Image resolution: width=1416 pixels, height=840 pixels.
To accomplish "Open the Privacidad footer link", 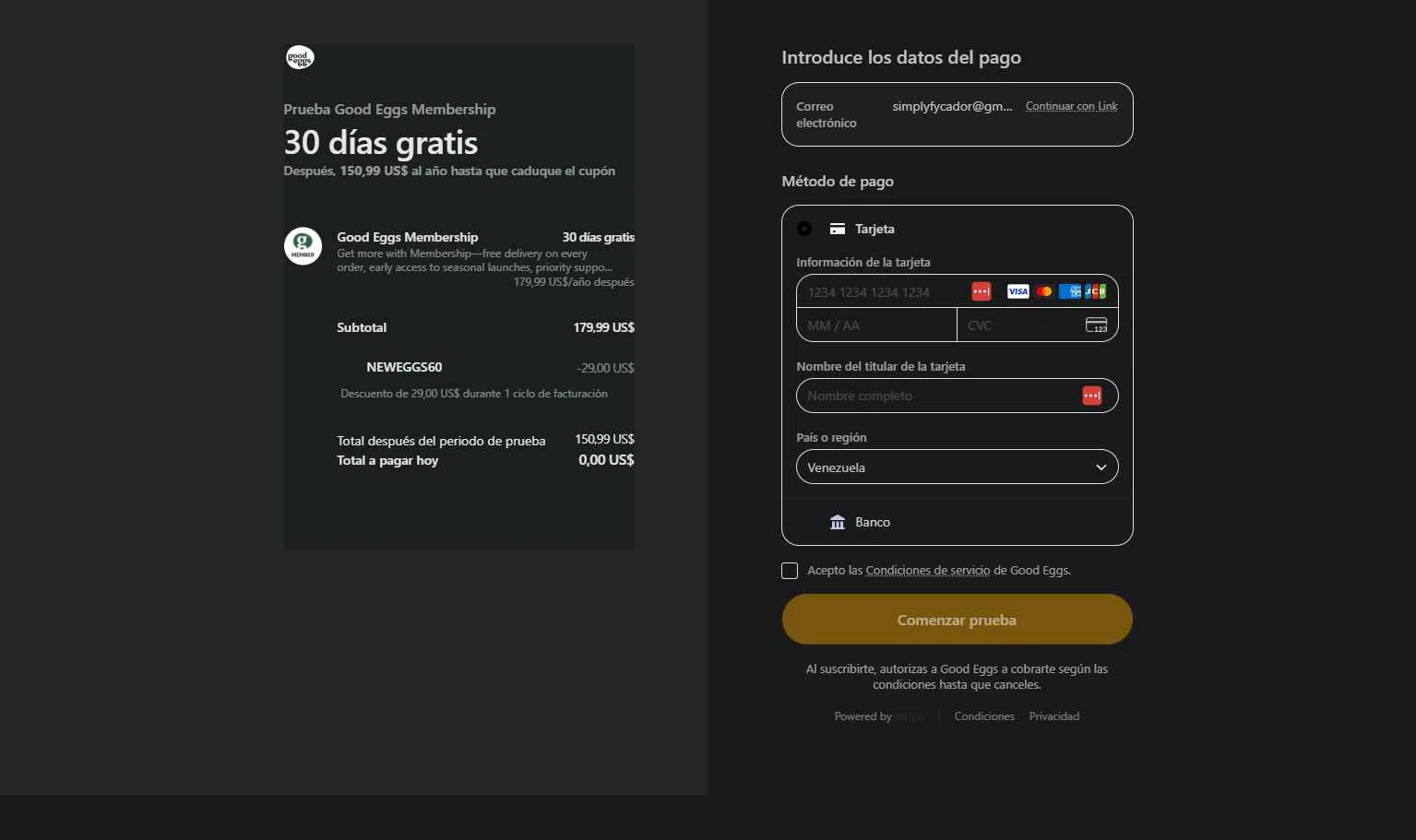I will click(x=1053, y=716).
